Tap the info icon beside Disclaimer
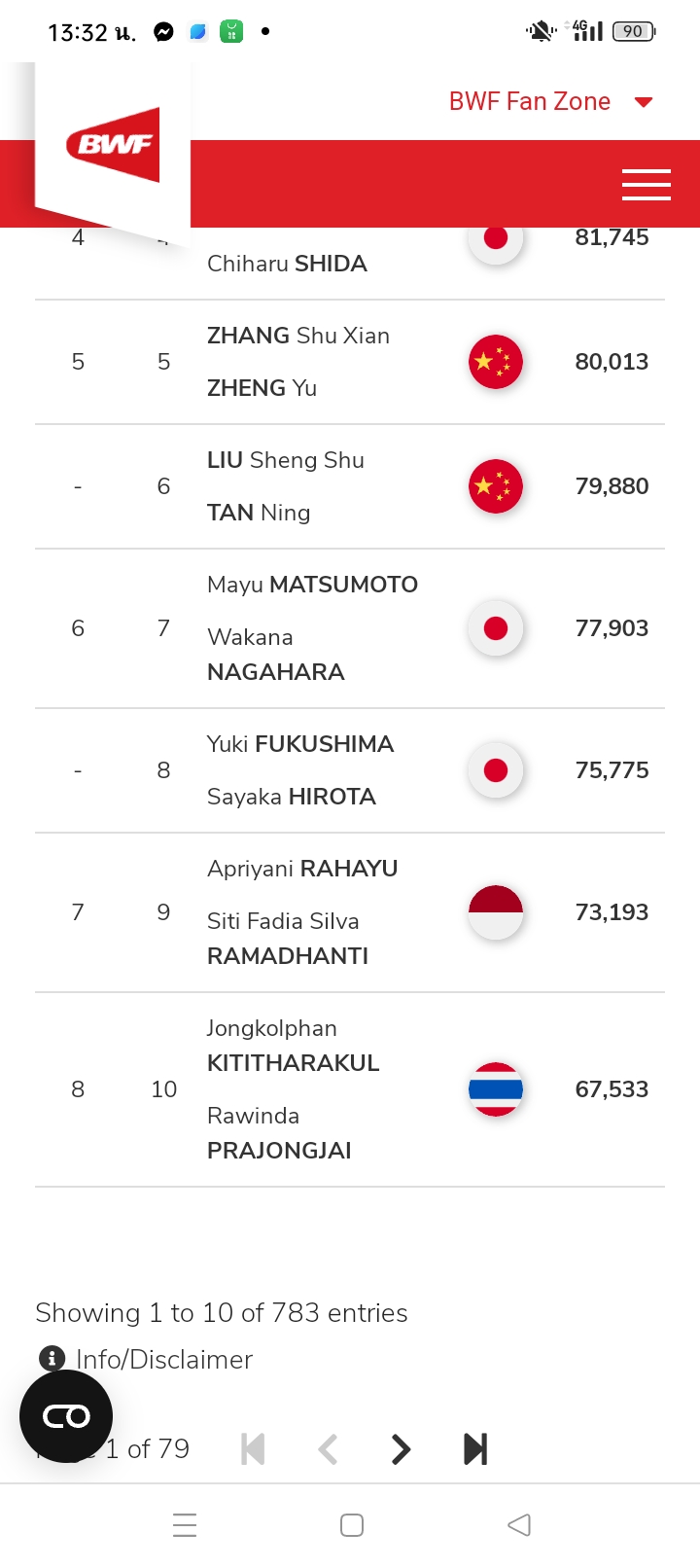Image resolution: width=700 pixels, height=1568 pixels. coord(52,1359)
